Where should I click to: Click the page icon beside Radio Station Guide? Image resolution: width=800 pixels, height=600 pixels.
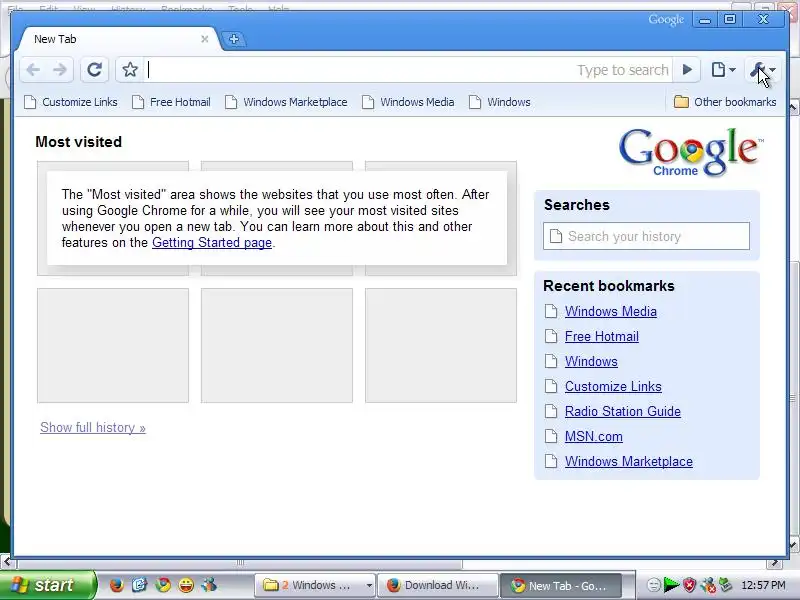coord(551,411)
